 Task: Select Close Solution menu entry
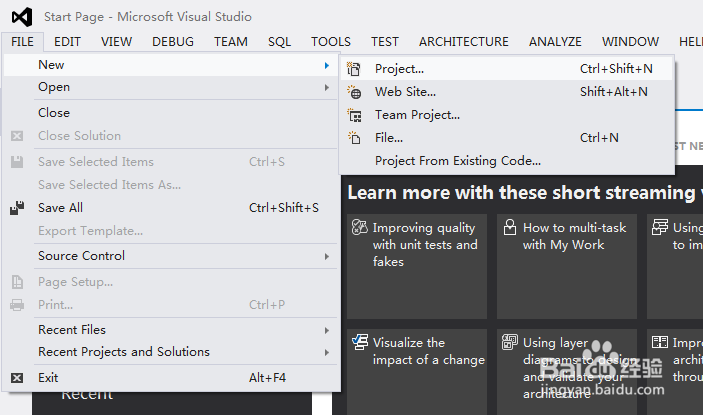[x=170, y=136]
